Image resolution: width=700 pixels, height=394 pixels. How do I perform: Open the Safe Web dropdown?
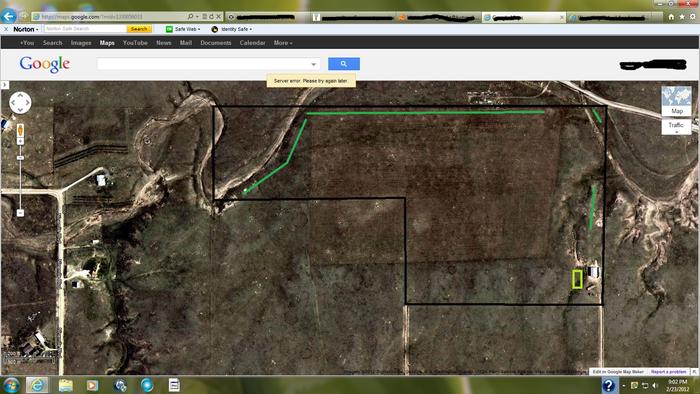pos(188,29)
